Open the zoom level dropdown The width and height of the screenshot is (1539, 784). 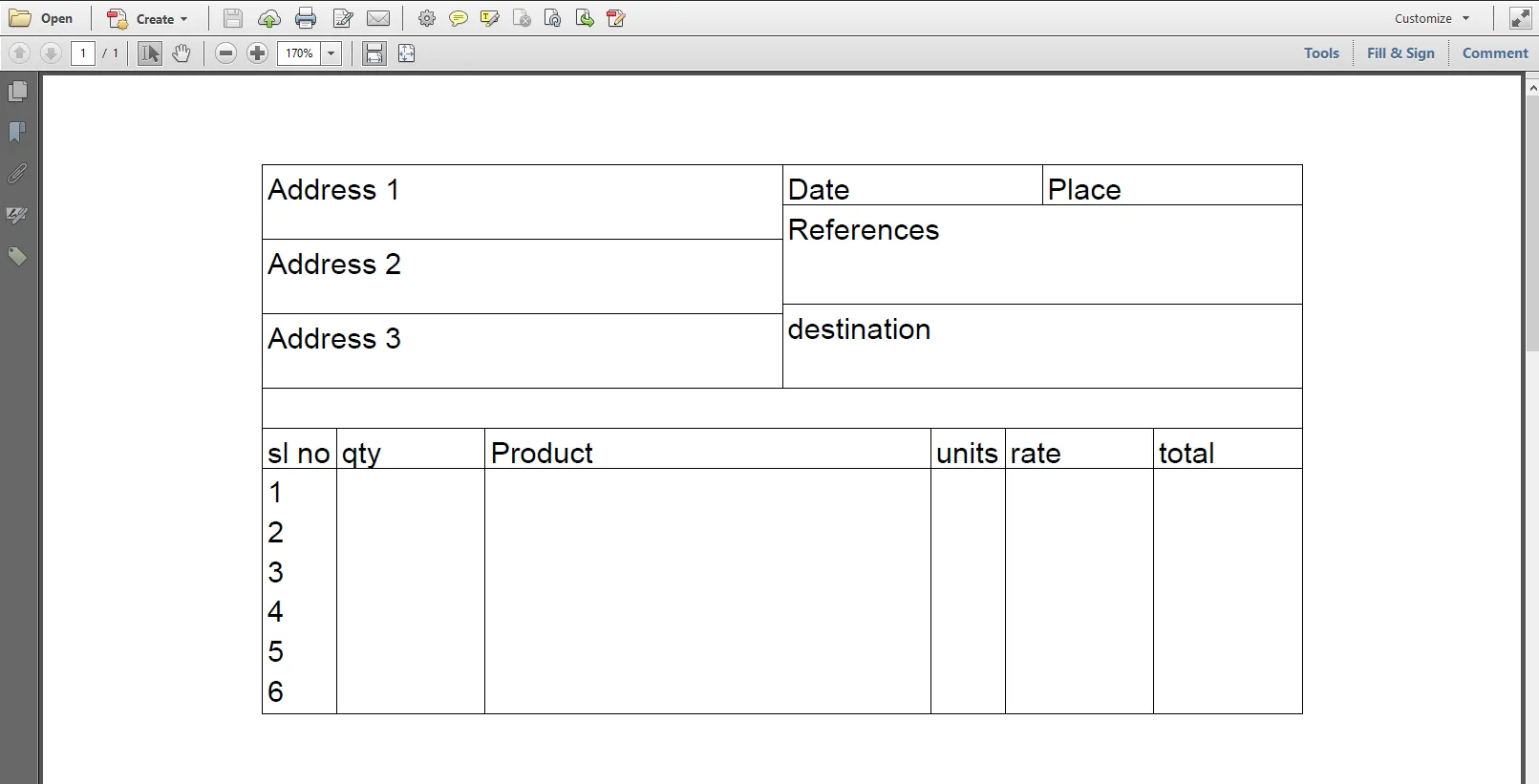coord(331,53)
